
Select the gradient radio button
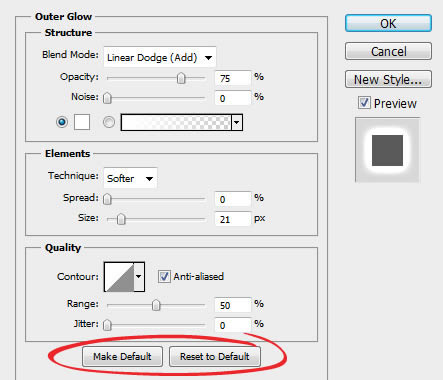[109, 122]
